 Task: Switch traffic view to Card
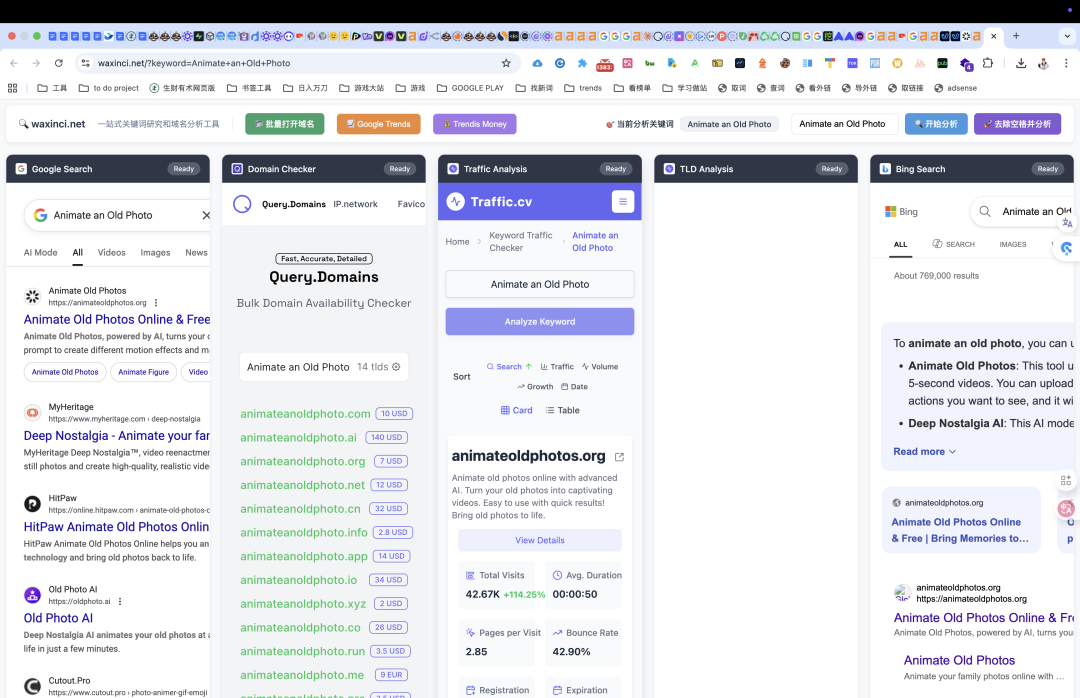click(x=516, y=410)
